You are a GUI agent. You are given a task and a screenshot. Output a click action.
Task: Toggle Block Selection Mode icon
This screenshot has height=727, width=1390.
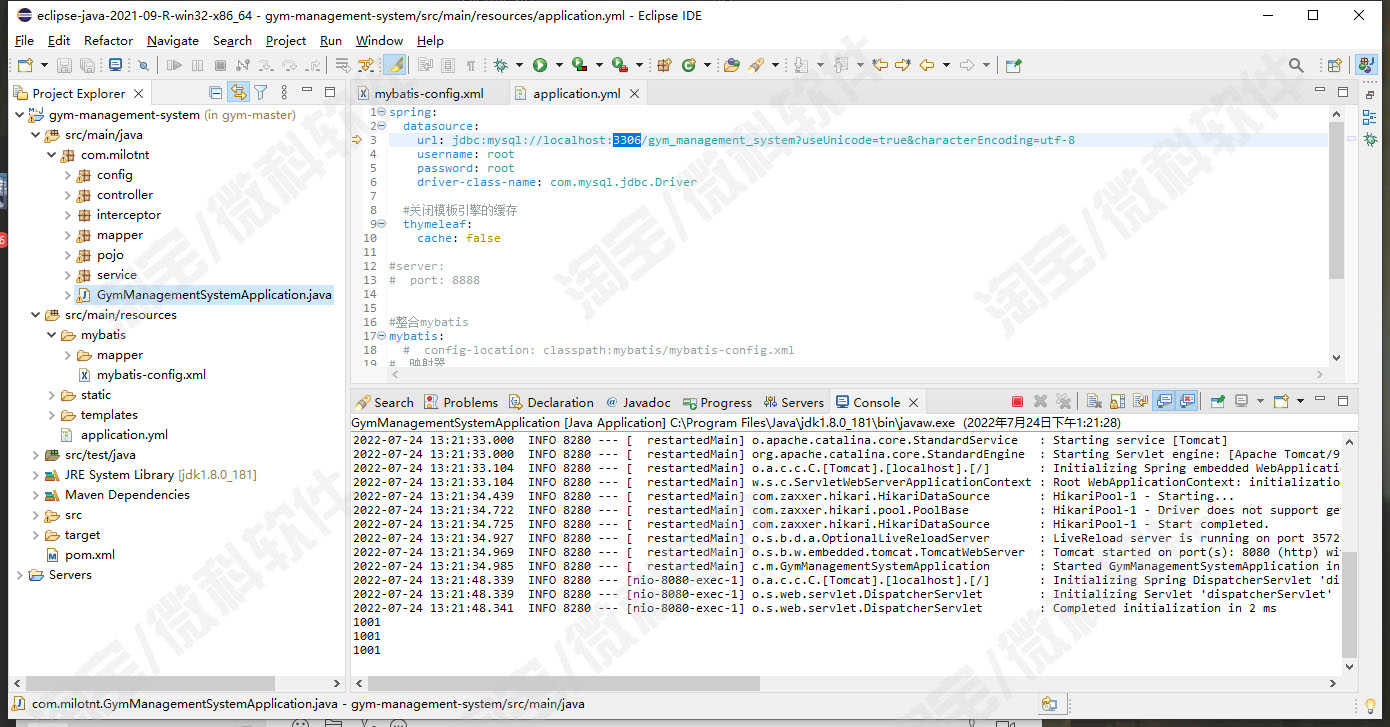(448, 65)
